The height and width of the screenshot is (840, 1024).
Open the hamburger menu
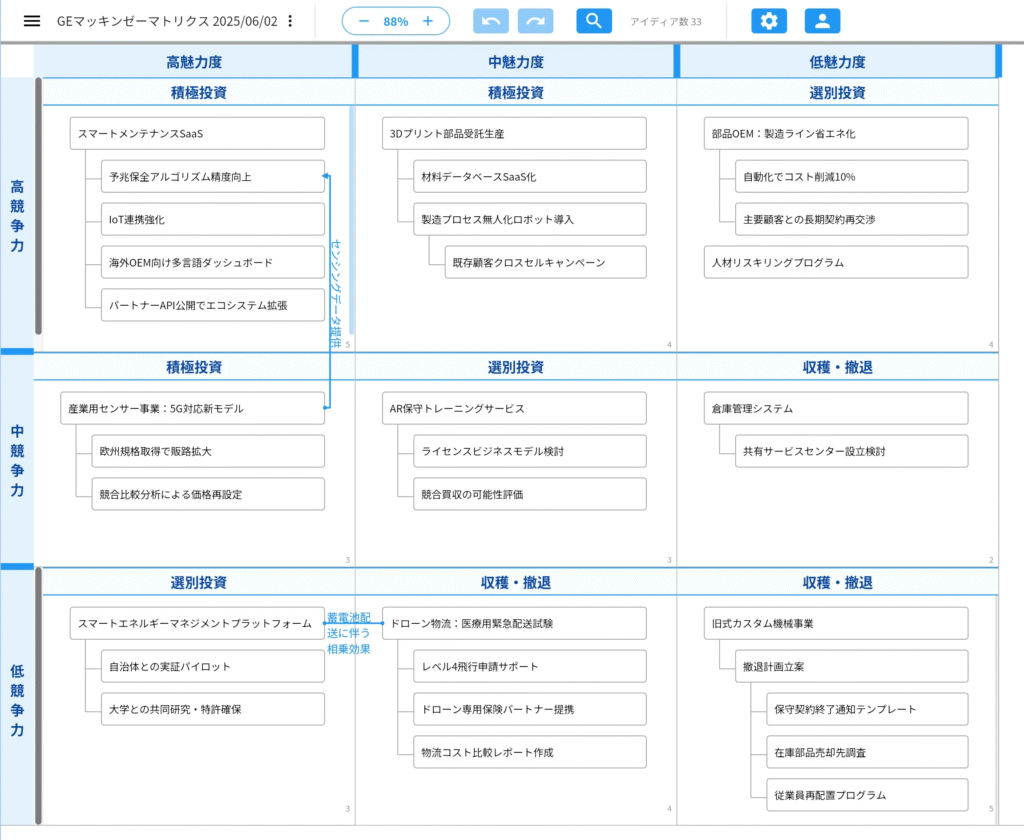32,21
